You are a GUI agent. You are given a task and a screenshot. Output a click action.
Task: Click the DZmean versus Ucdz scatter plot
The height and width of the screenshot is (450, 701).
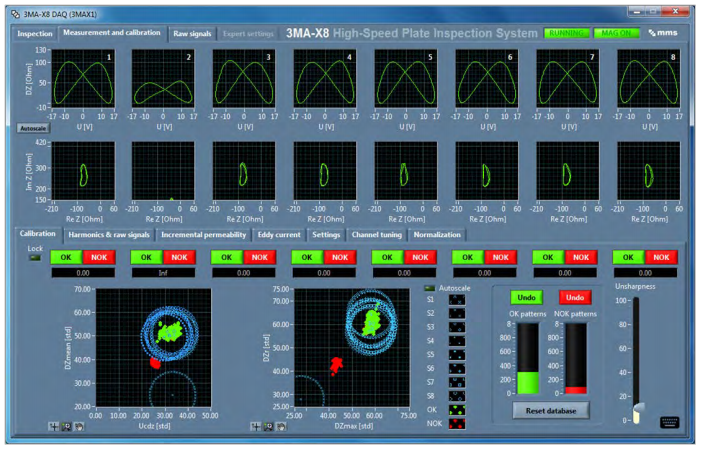(x=153, y=348)
